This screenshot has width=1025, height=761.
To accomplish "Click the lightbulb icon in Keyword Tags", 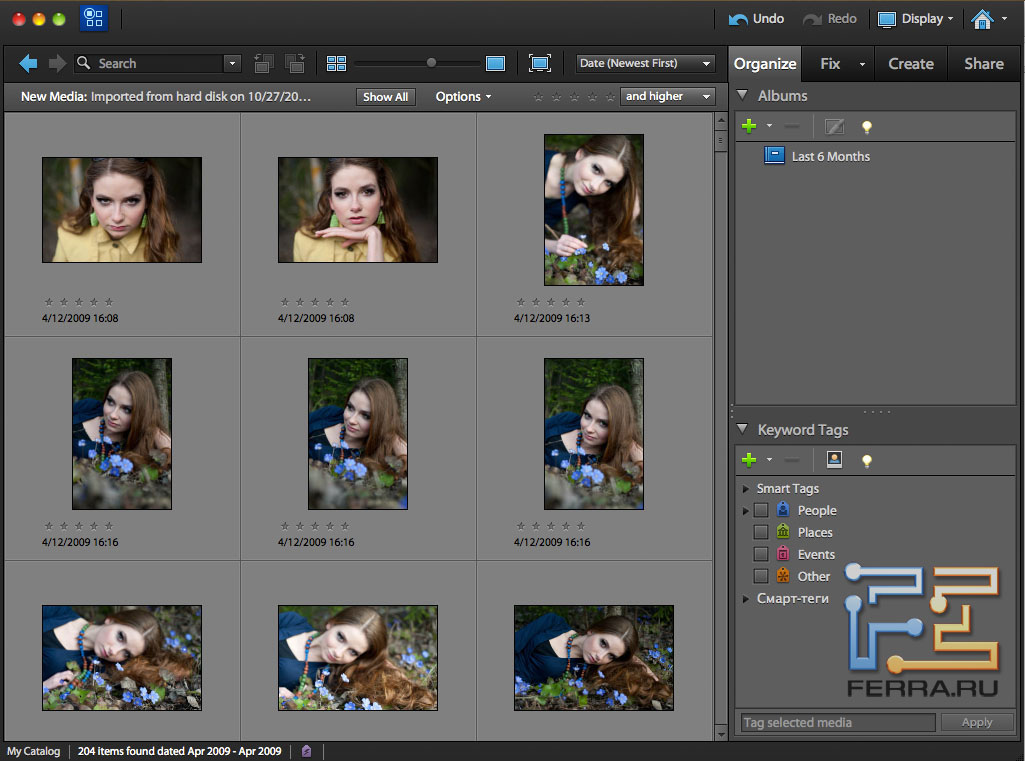I will [x=867, y=460].
